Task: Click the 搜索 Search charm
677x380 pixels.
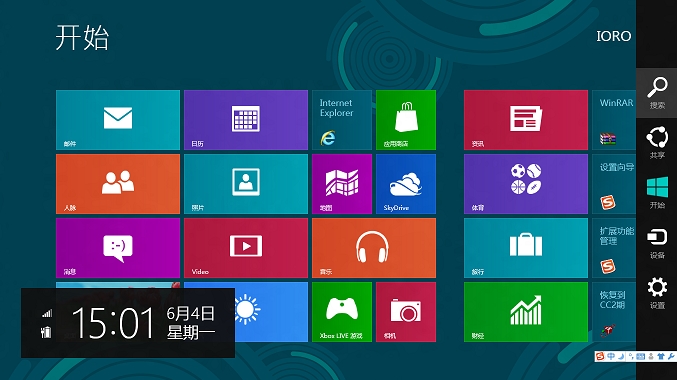Action: click(x=657, y=93)
